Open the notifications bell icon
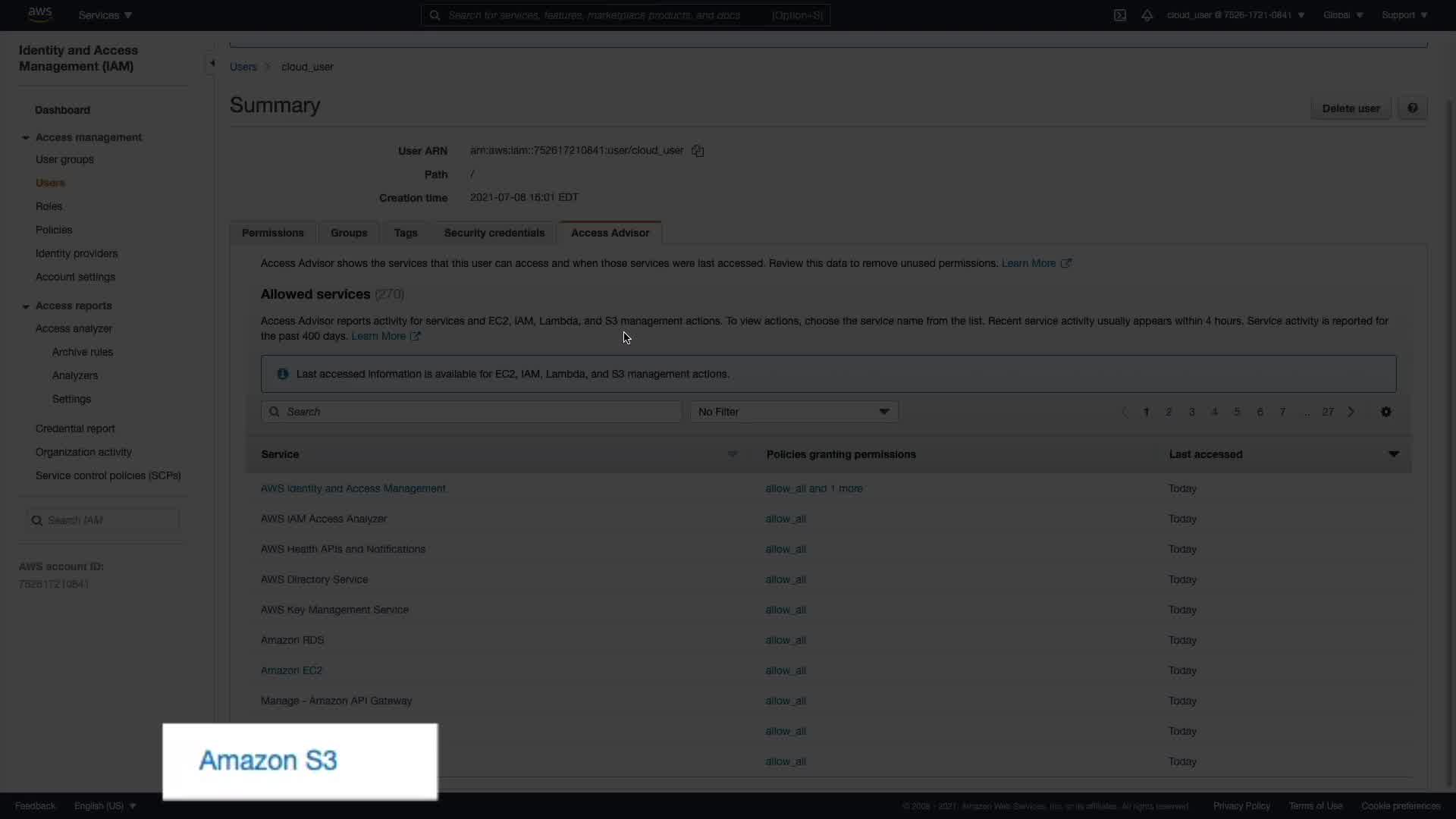1456x819 pixels. [x=1147, y=15]
